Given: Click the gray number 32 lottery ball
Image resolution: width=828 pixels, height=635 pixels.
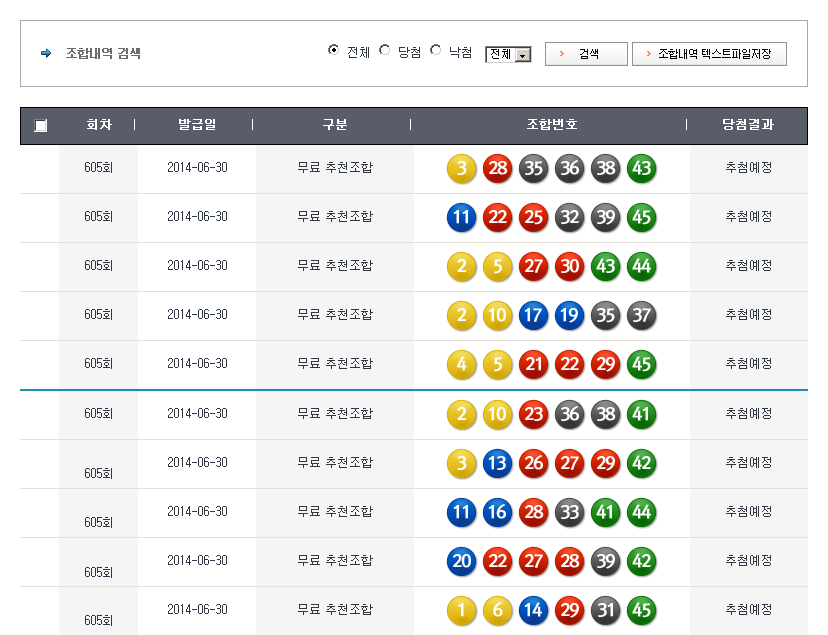Looking at the screenshot, I should pos(569,218).
